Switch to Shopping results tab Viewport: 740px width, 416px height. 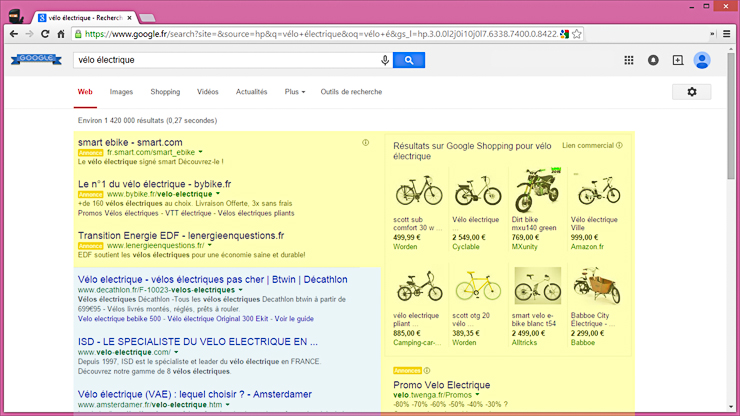(x=165, y=92)
